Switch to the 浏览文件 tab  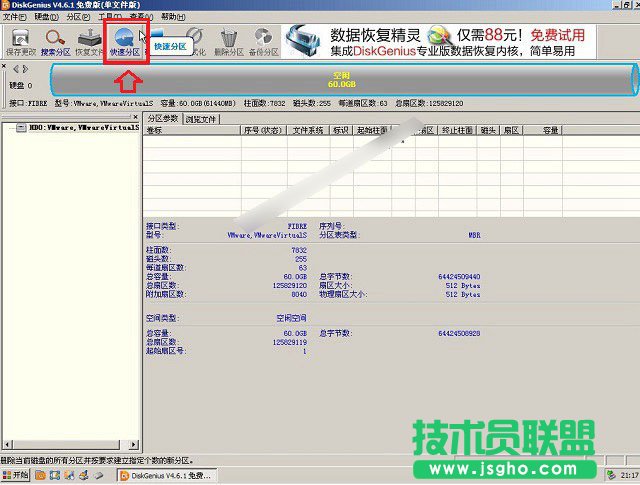click(x=201, y=119)
